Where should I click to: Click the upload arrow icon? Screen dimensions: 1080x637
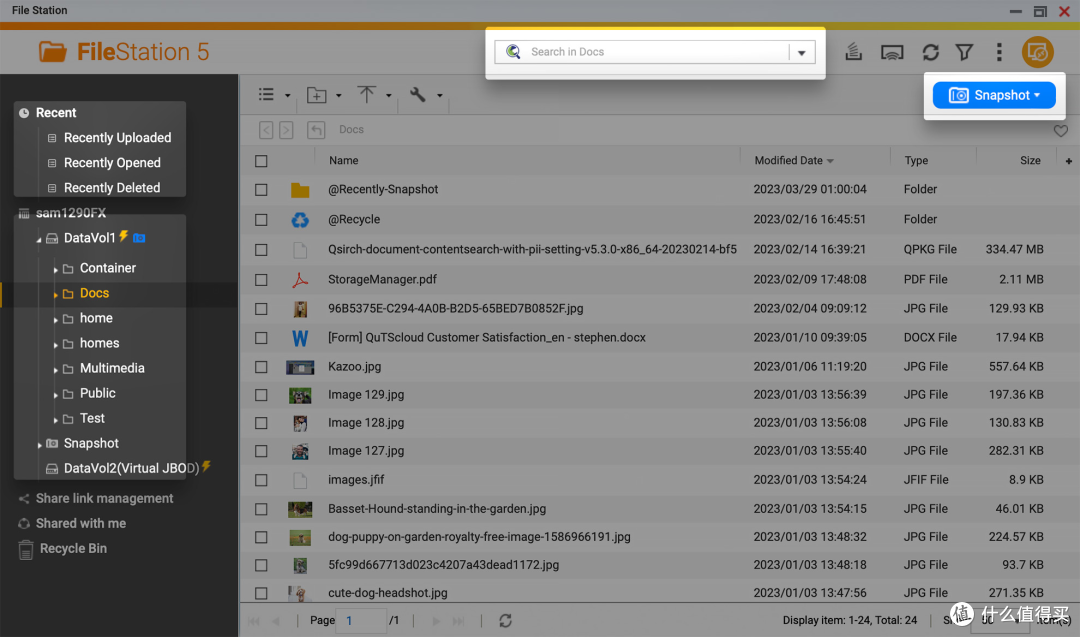366,94
